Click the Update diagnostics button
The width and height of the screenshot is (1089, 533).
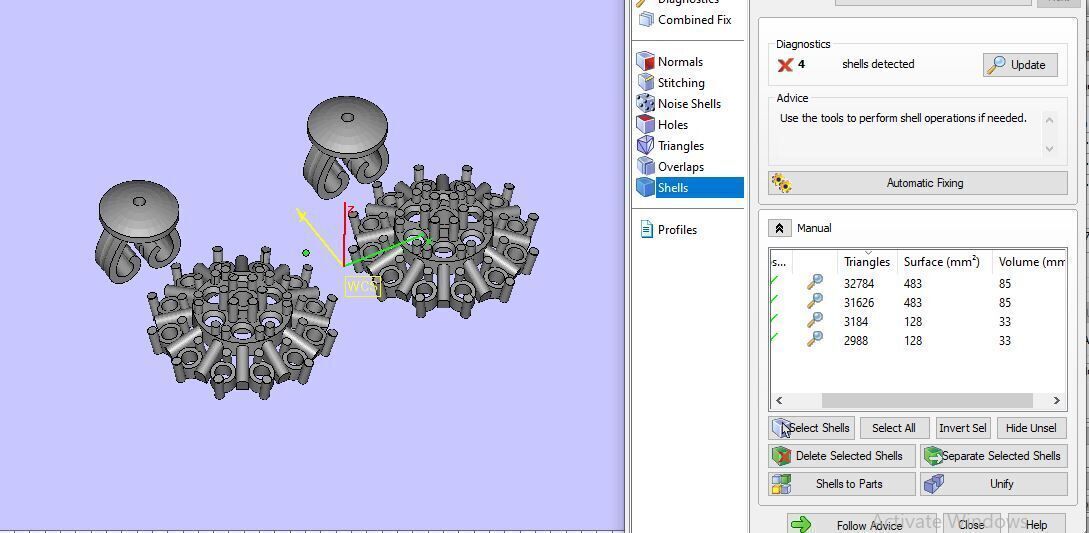coord(1020,65)
